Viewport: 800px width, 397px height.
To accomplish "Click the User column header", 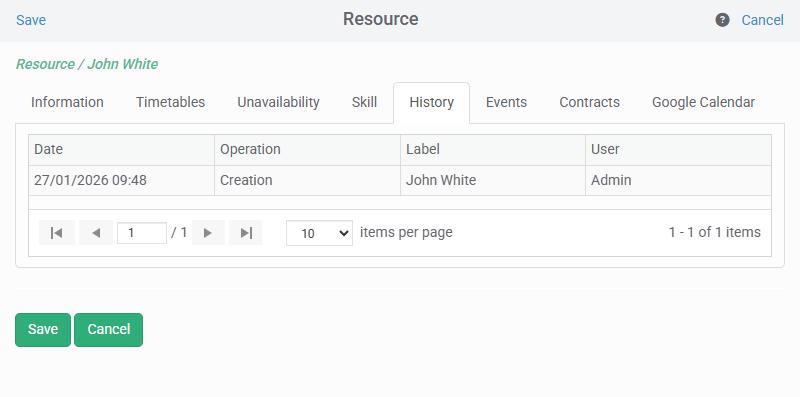I will click(679, 150).
